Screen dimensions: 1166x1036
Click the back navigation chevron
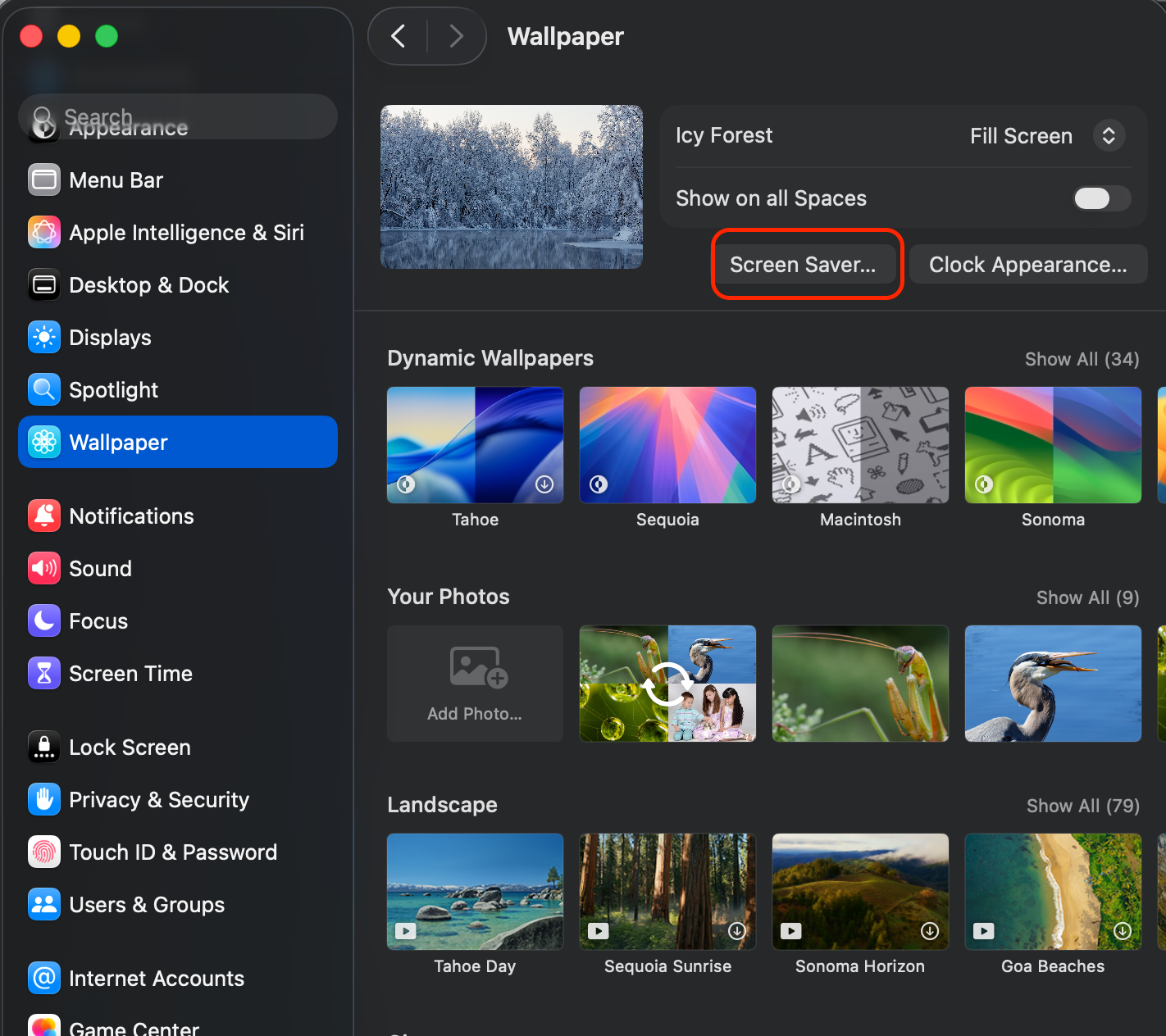click(x=399, y=36)
